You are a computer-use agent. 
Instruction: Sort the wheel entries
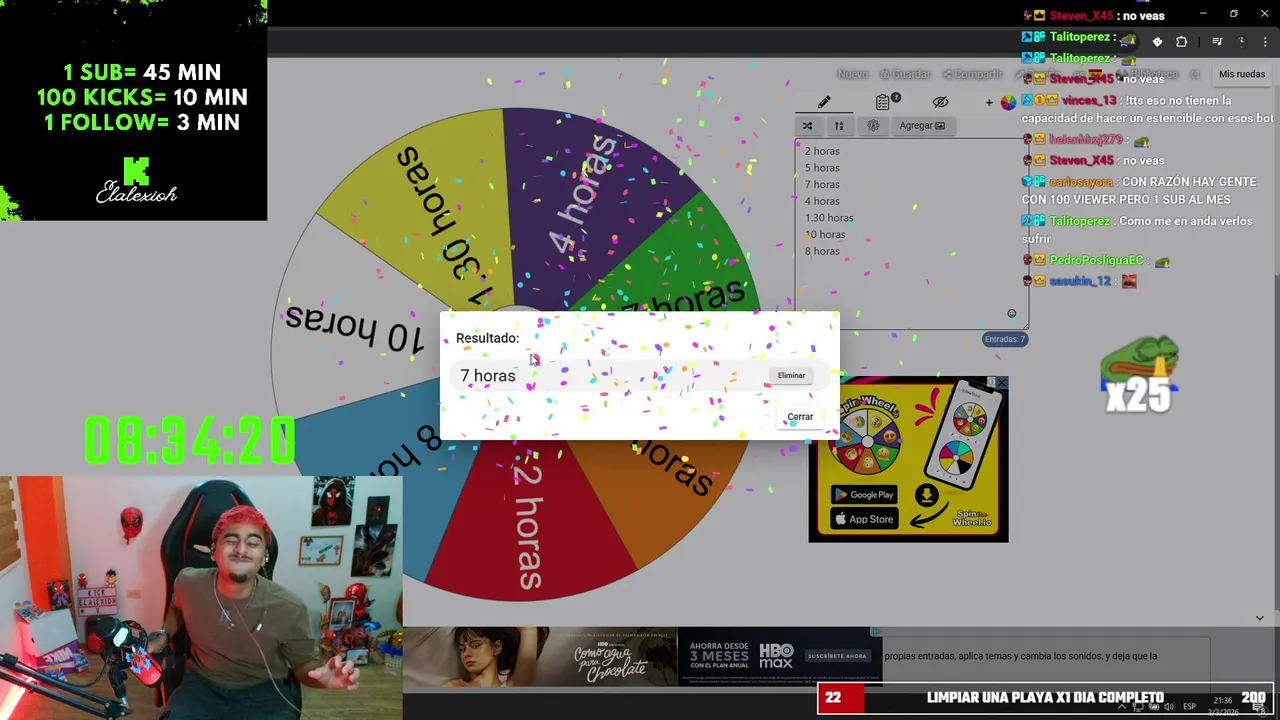(x=839, y=126)
